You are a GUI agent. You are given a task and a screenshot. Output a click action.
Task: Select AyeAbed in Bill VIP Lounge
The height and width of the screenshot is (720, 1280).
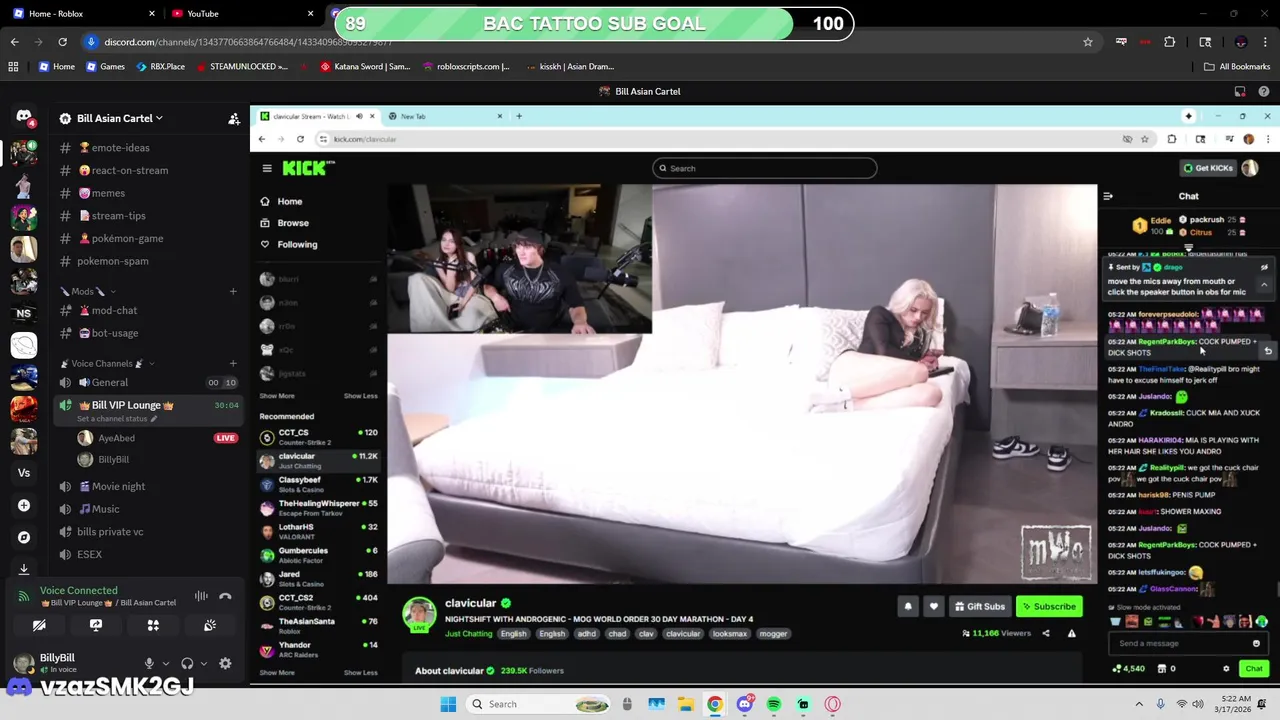click(x=157, y=438)
